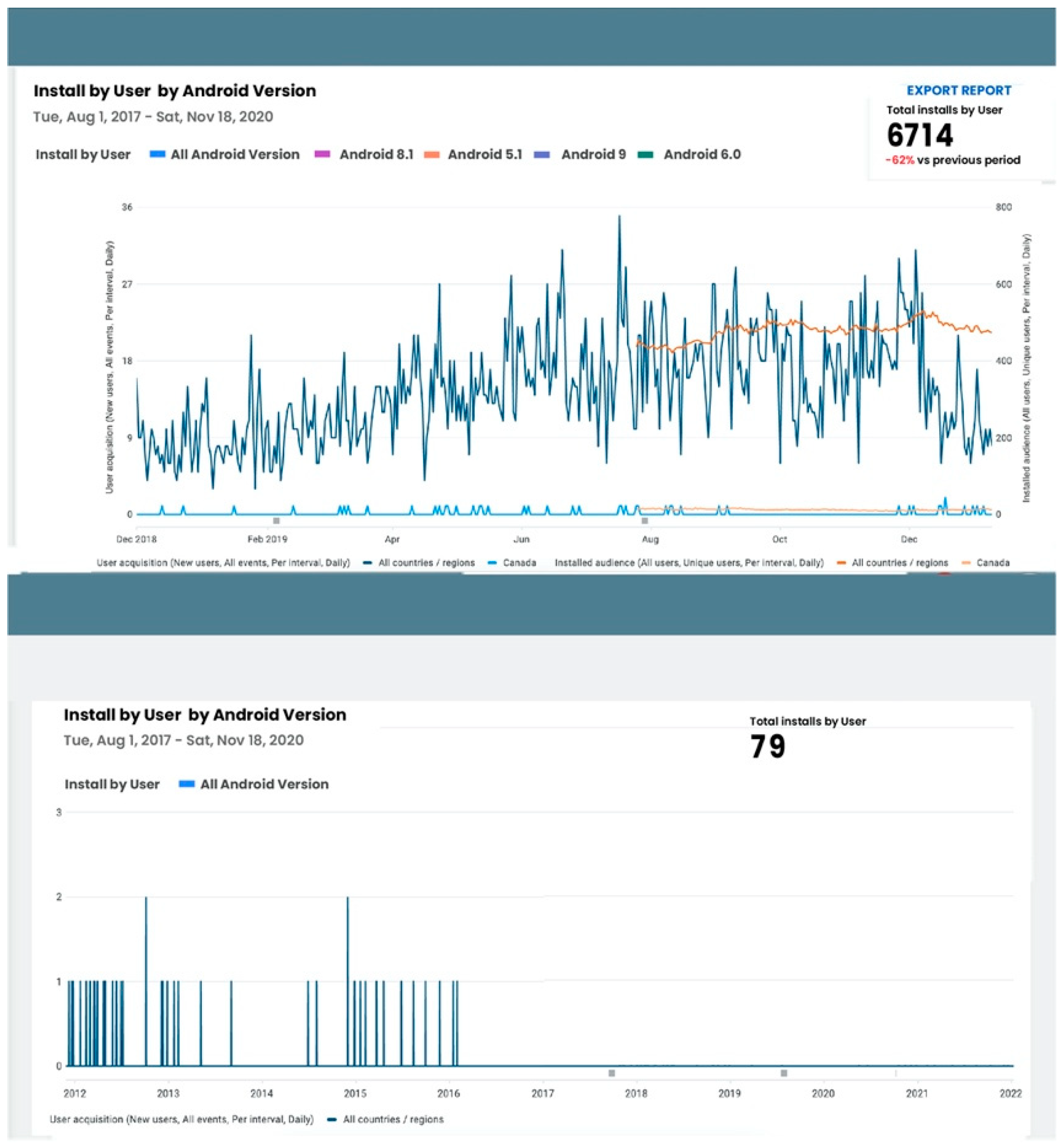Screen dimensions: 1064x1147
Task: Click the timeline marker before 2018 in bottom chart
Action: (x=611, y=1072)
